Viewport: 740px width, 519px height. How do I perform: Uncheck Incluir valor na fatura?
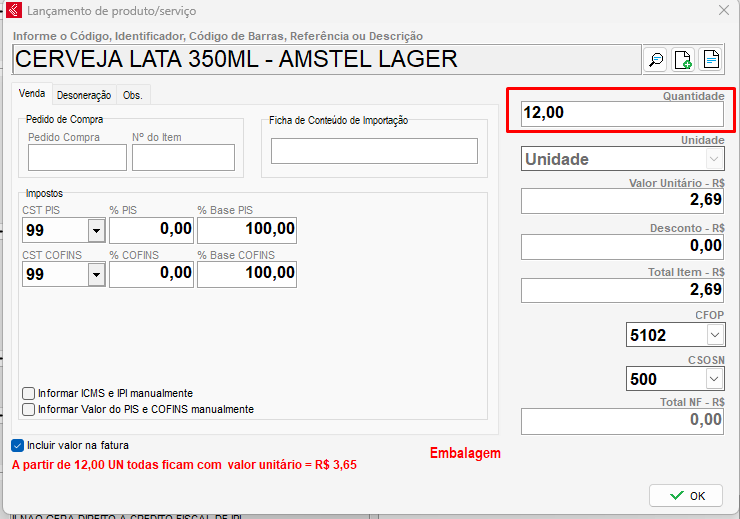click(x=17, y=445)
